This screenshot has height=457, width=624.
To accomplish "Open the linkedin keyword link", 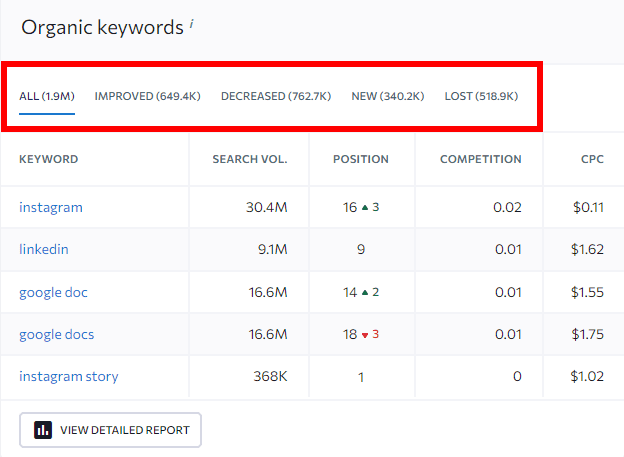I will click(44, 249).
